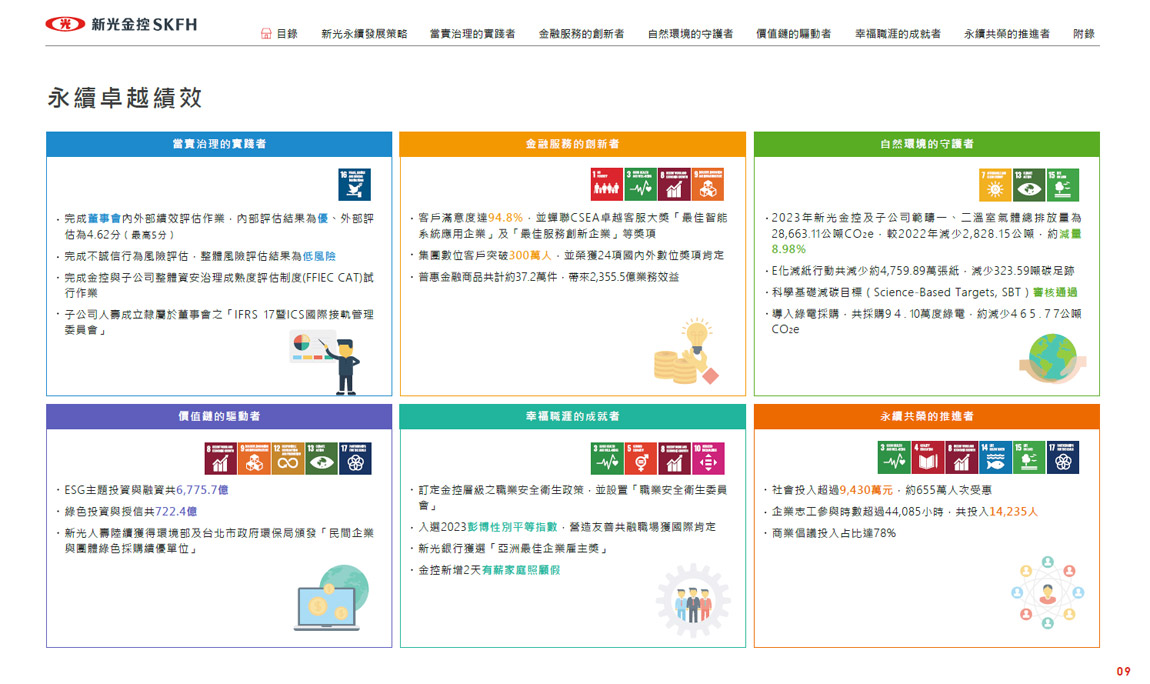Go to 附錄 in the top navigation

[1083, 33]
